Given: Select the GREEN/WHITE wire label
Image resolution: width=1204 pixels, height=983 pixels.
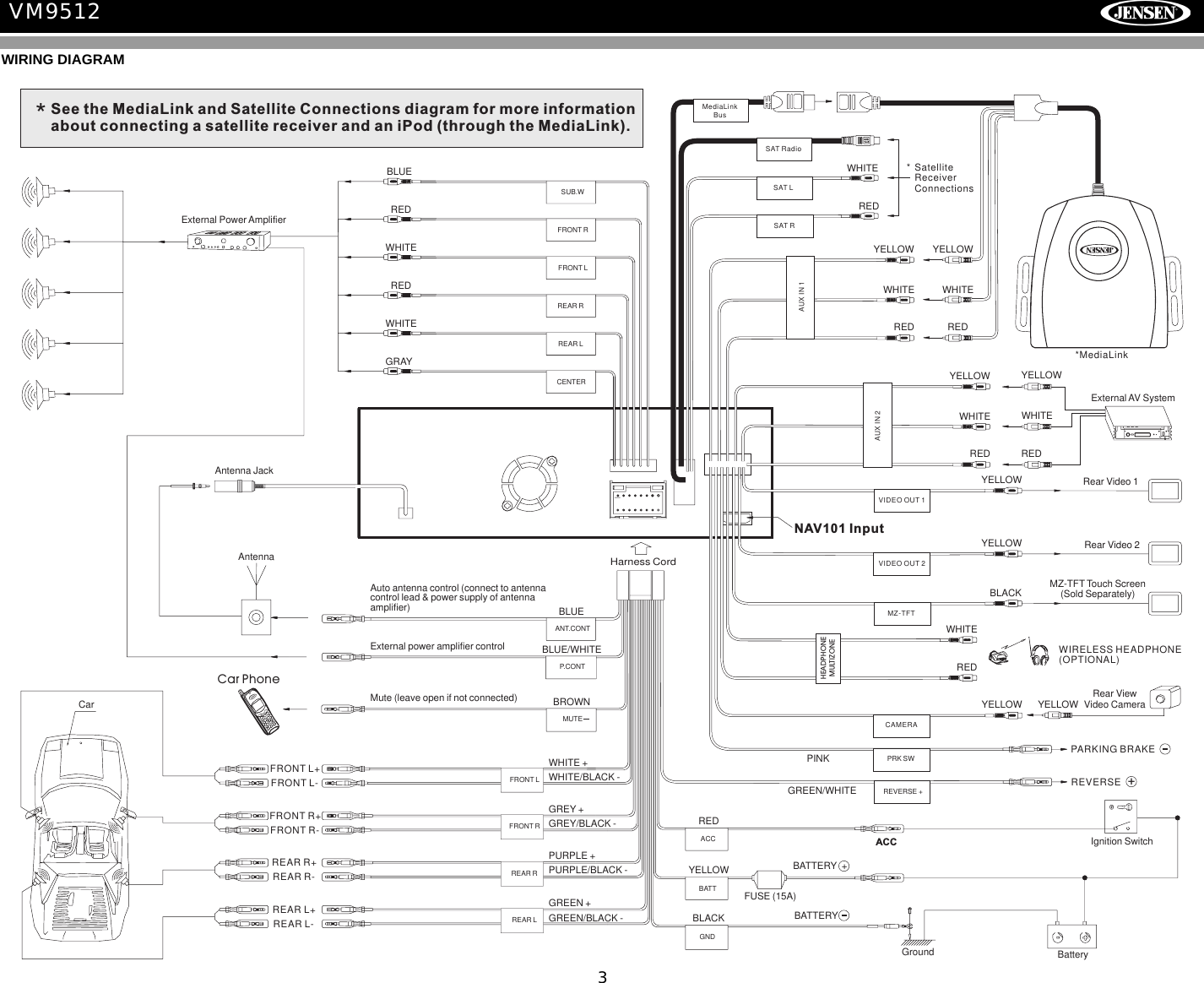Looking at the screenshot, I should 822,790.
